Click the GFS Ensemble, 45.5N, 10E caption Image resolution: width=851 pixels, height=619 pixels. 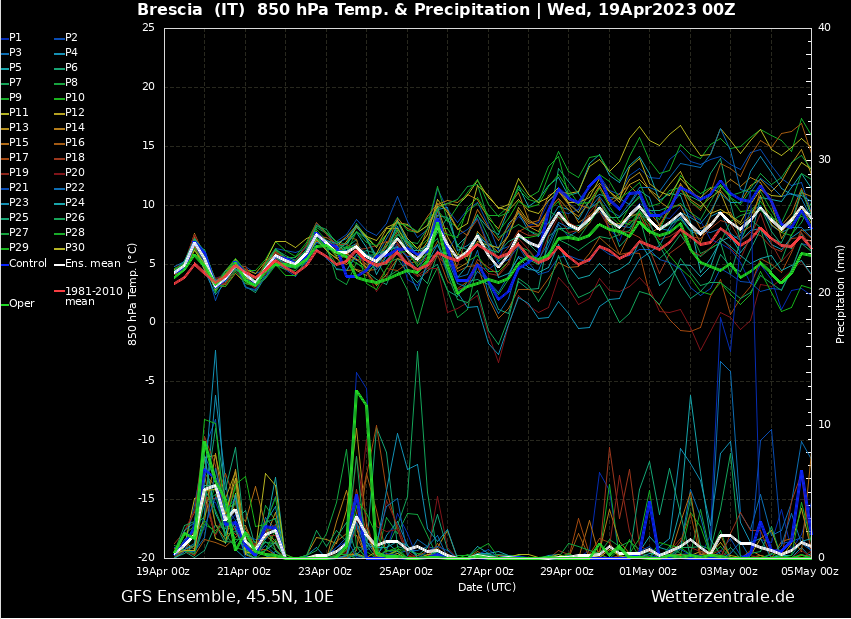[x=227, y=596]
